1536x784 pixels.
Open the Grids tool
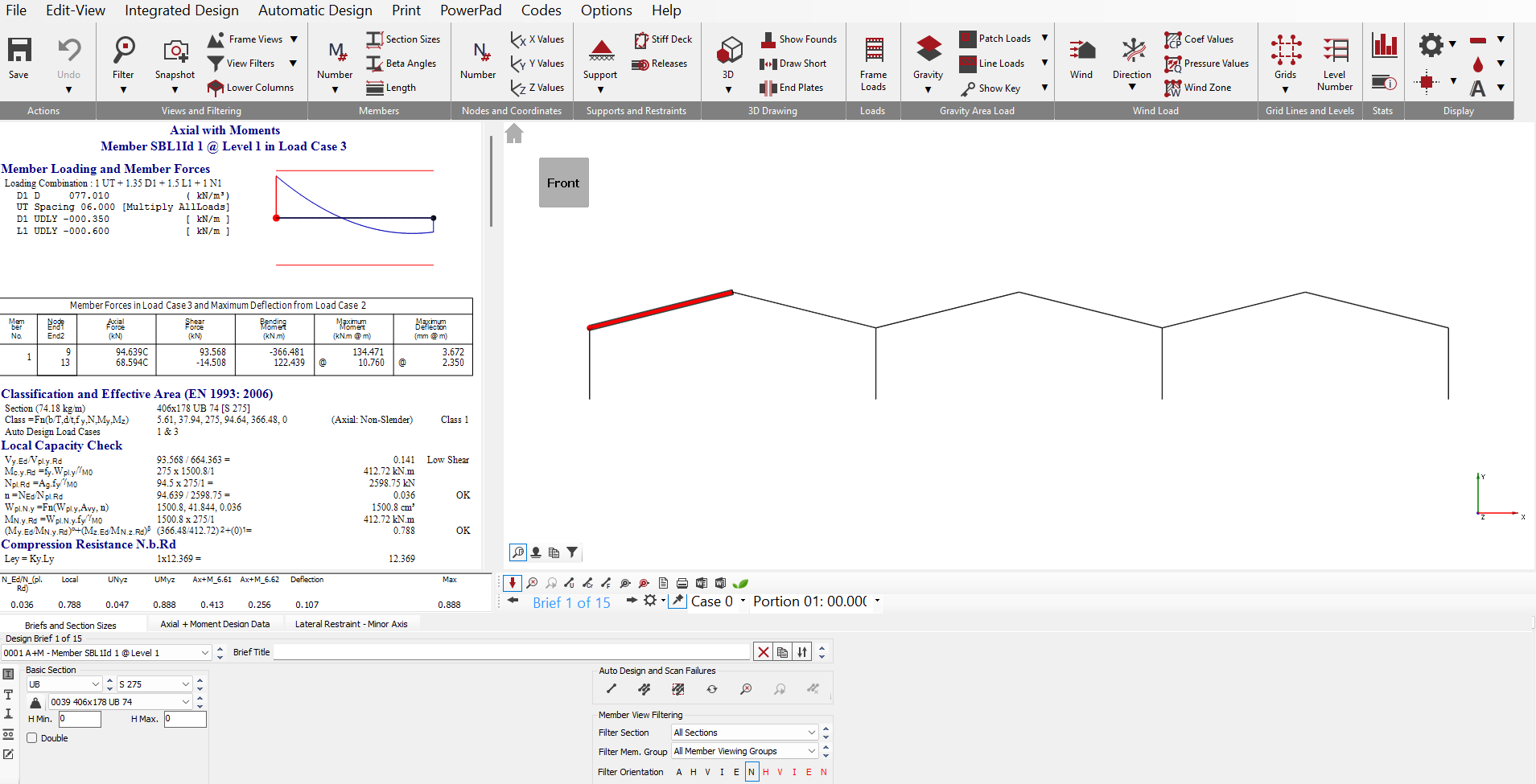(1286, 53)
